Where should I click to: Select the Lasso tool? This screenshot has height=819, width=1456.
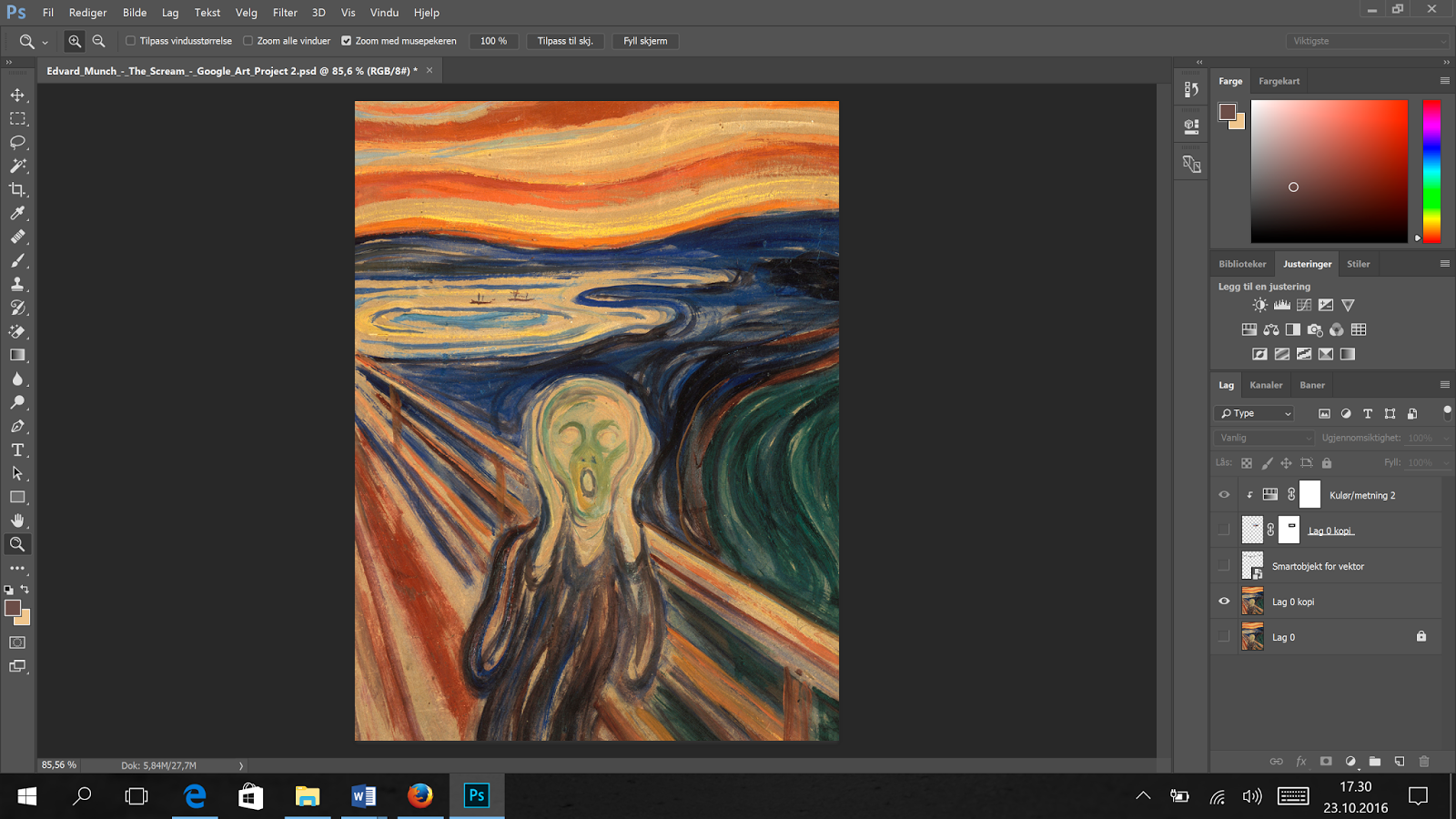click(17, 142)
